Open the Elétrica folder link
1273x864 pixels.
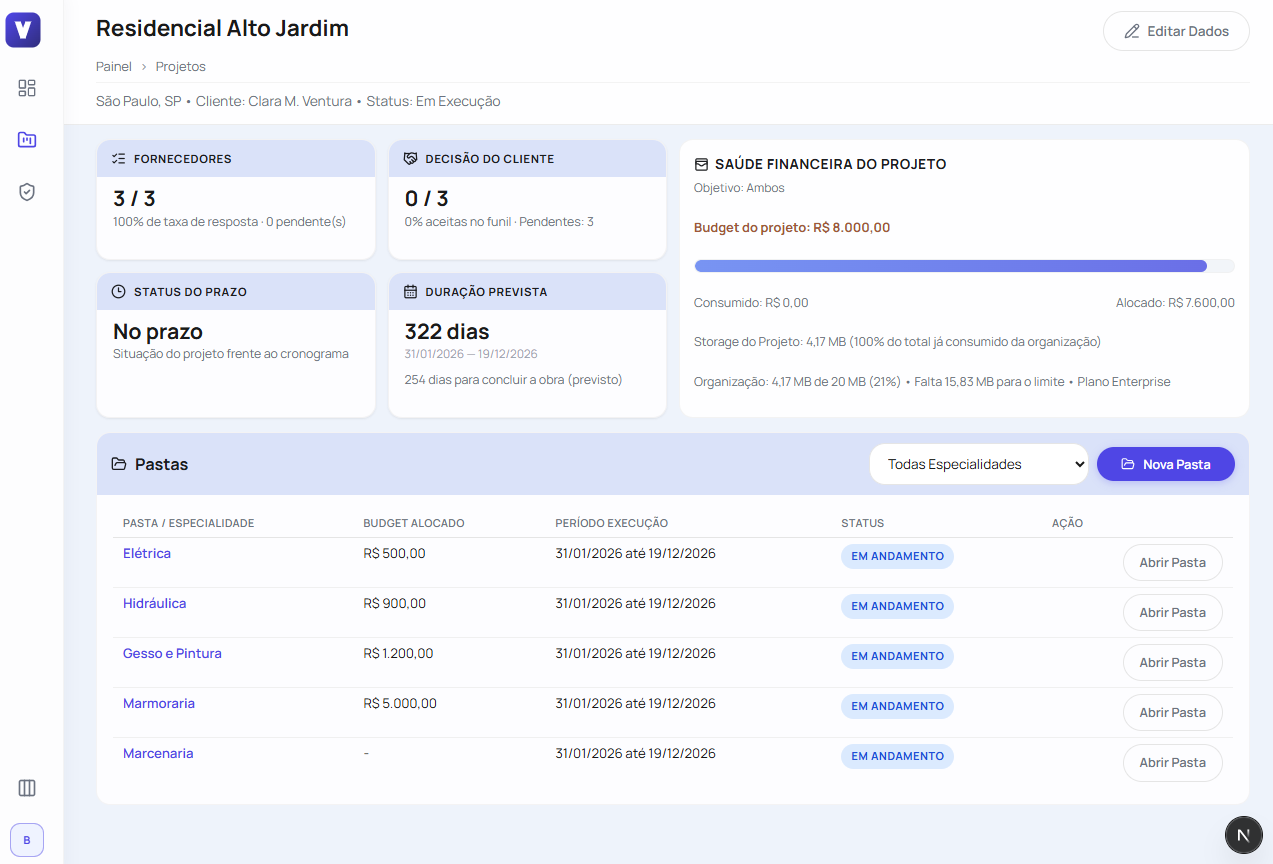(147, 554)
